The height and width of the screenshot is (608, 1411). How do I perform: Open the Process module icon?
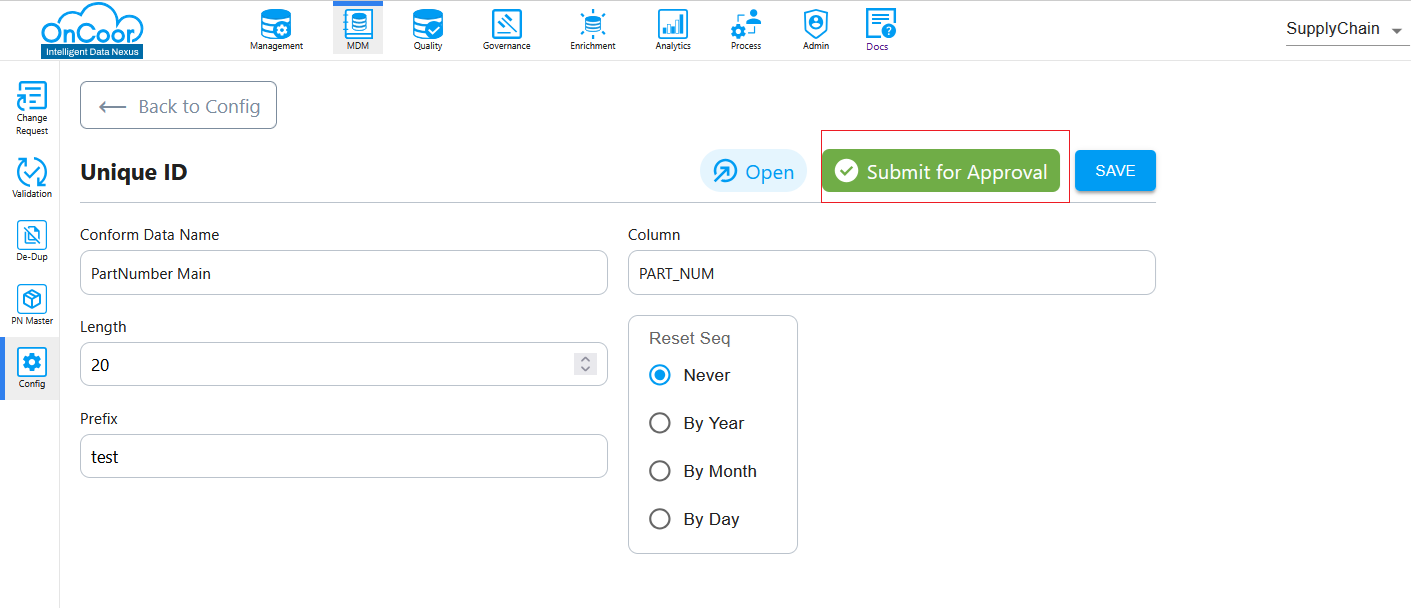746,30
